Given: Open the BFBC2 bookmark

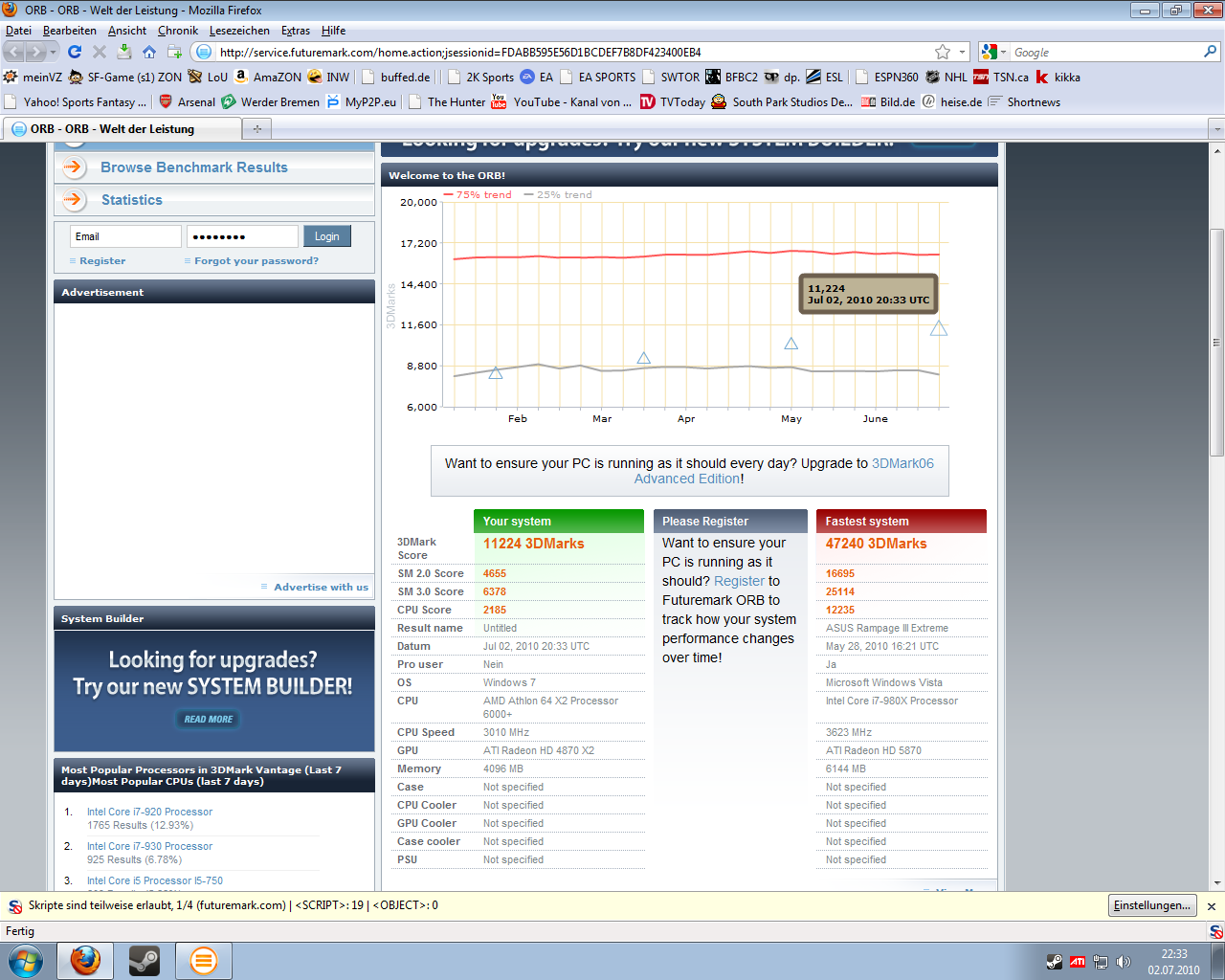Looking at the screenshot, I should [x=732, y=77].
